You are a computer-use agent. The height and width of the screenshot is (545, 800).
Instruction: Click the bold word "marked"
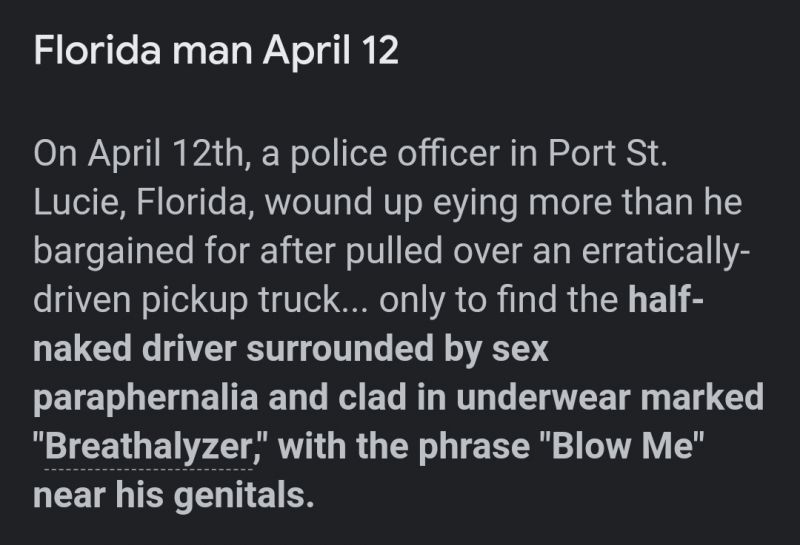click(x=702, y=398)
